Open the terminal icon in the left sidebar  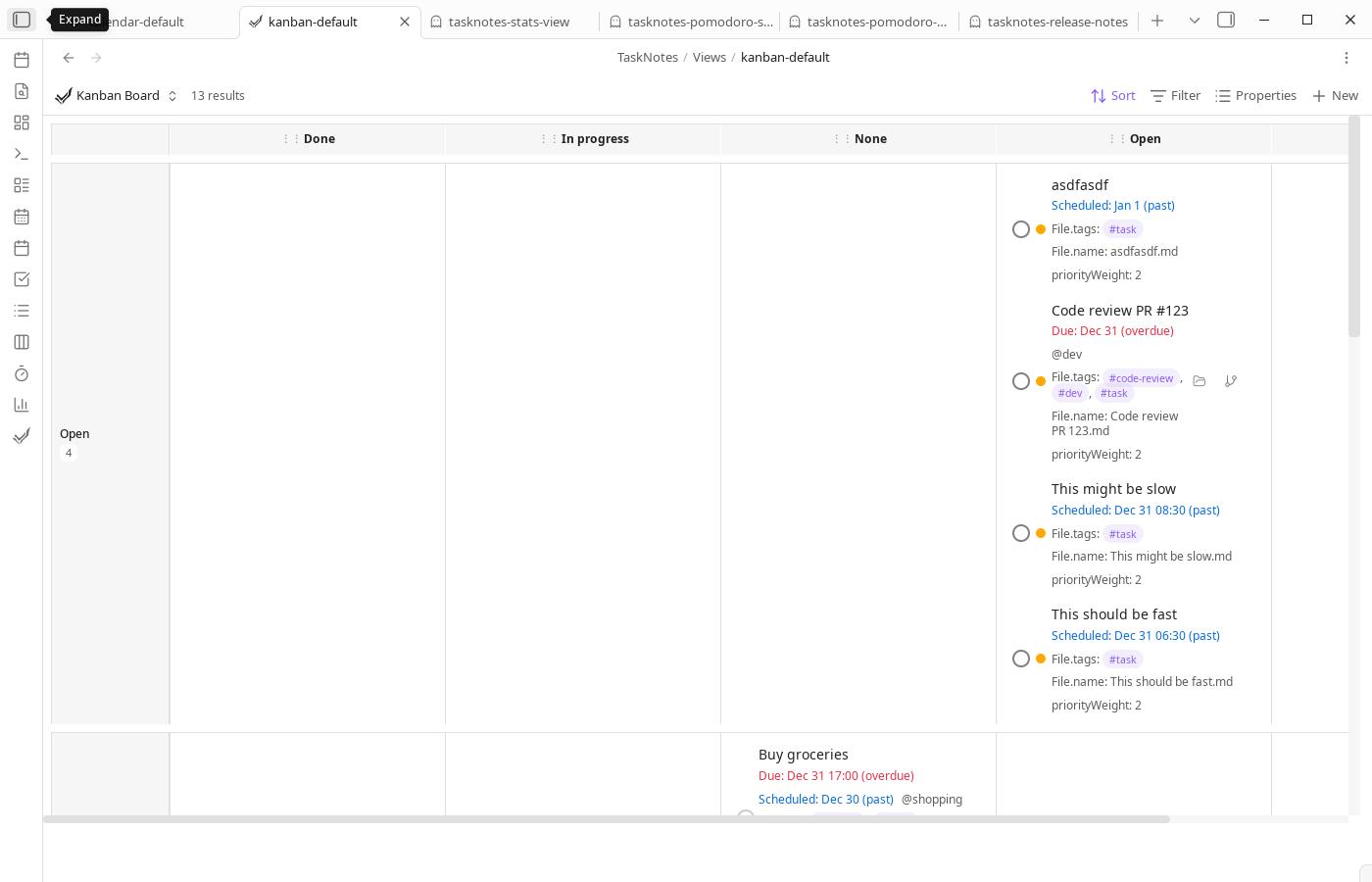coord(22,154)
